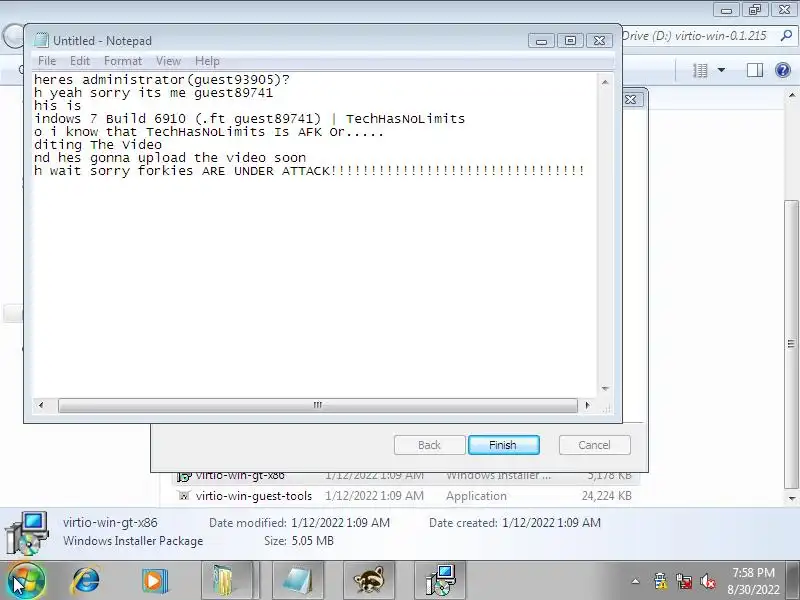The image size is (800, 600).
Task: Switch to the installer wizard taskbar button
Action: tap(440, 581)
